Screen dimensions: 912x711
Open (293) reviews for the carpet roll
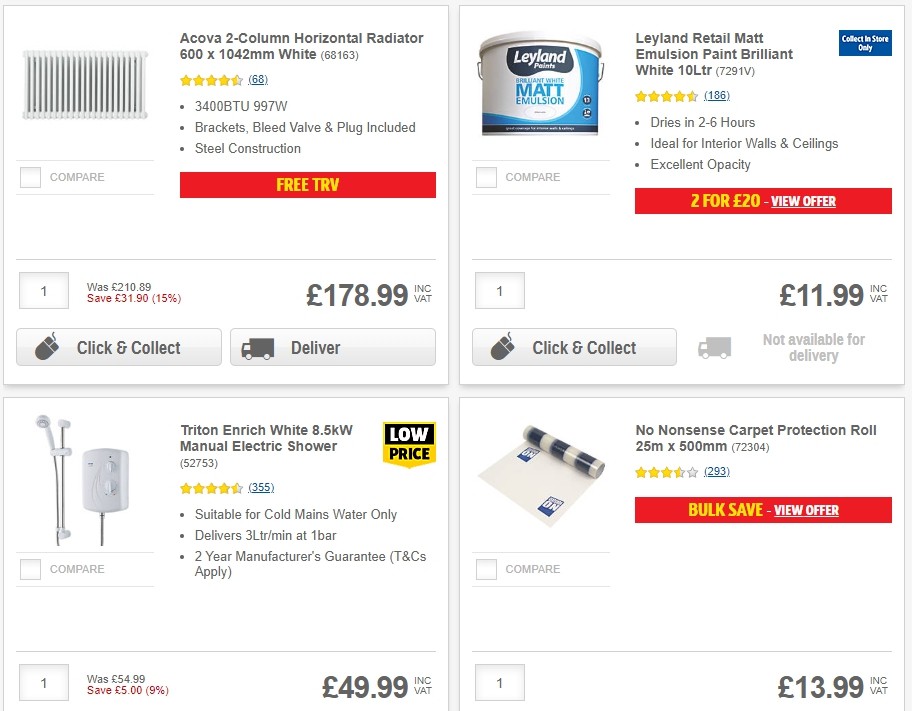coord(715,471)
